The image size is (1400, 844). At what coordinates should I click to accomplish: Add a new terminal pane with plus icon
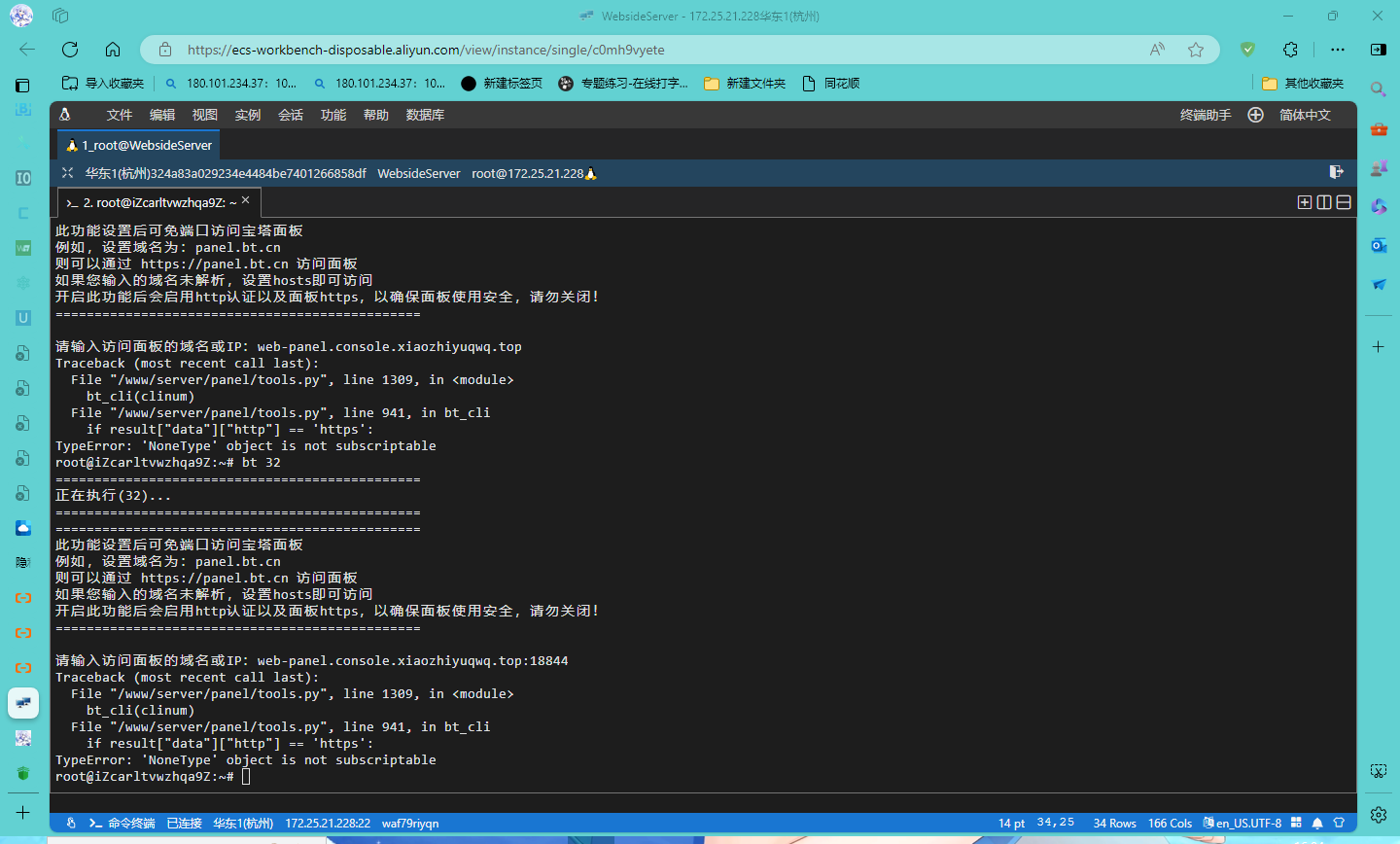tap(1305, 202)
